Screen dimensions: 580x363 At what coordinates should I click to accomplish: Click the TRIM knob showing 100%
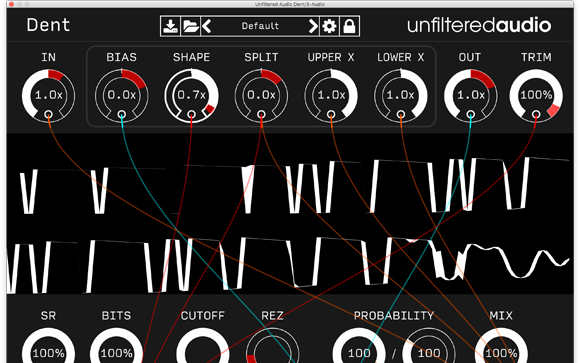(536, 95)
